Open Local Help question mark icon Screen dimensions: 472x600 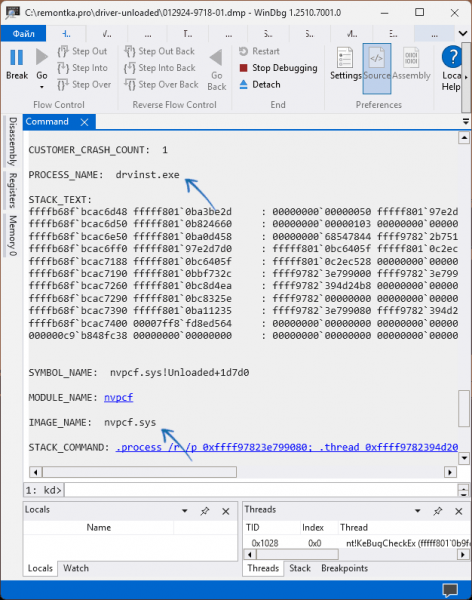point(452,57)
